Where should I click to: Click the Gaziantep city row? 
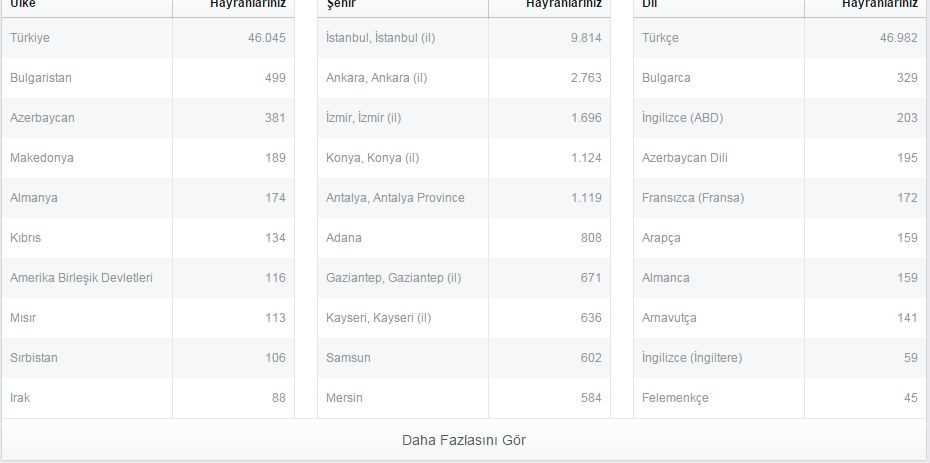tap(464, 278)
